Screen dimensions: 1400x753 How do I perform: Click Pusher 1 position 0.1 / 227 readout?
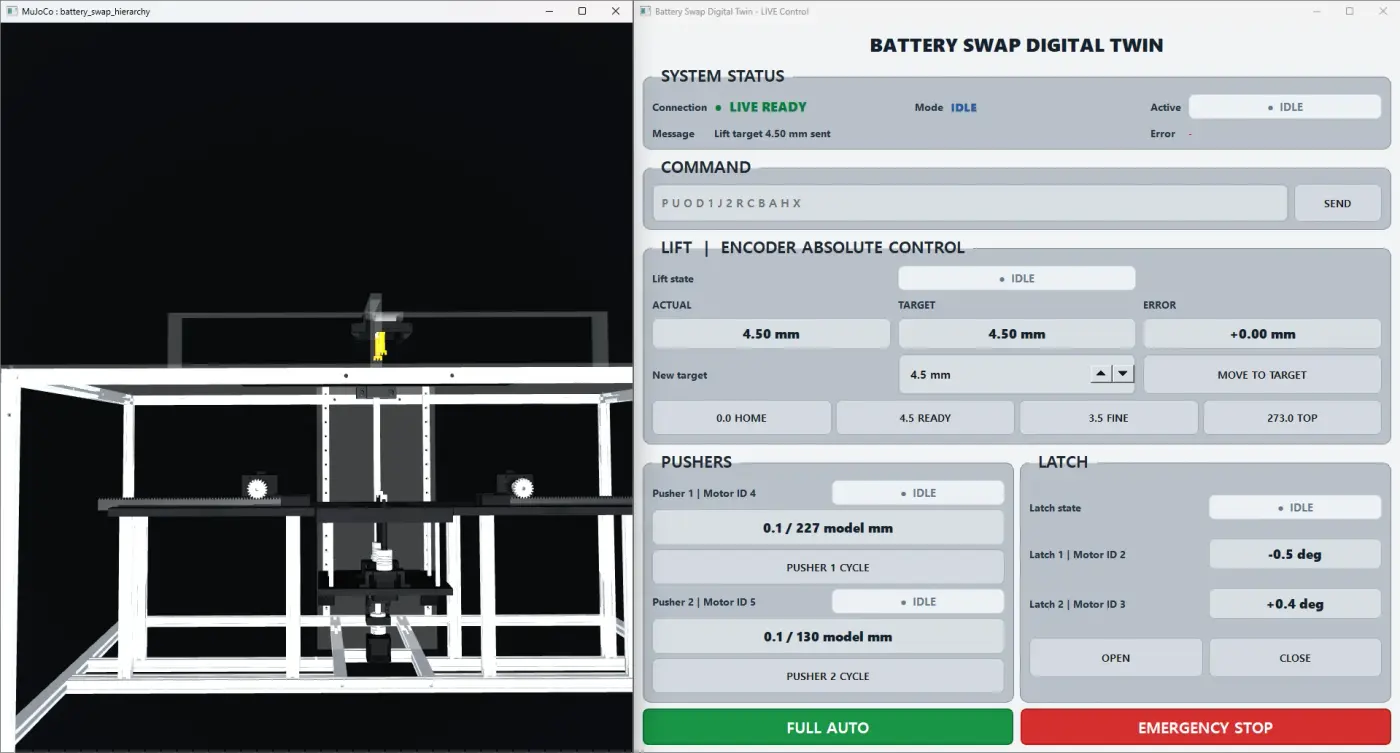pos(828,528)
